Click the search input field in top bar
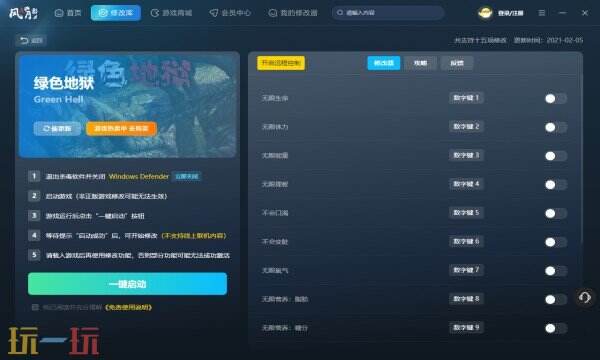The image size is (600, 360). (388, 13)
